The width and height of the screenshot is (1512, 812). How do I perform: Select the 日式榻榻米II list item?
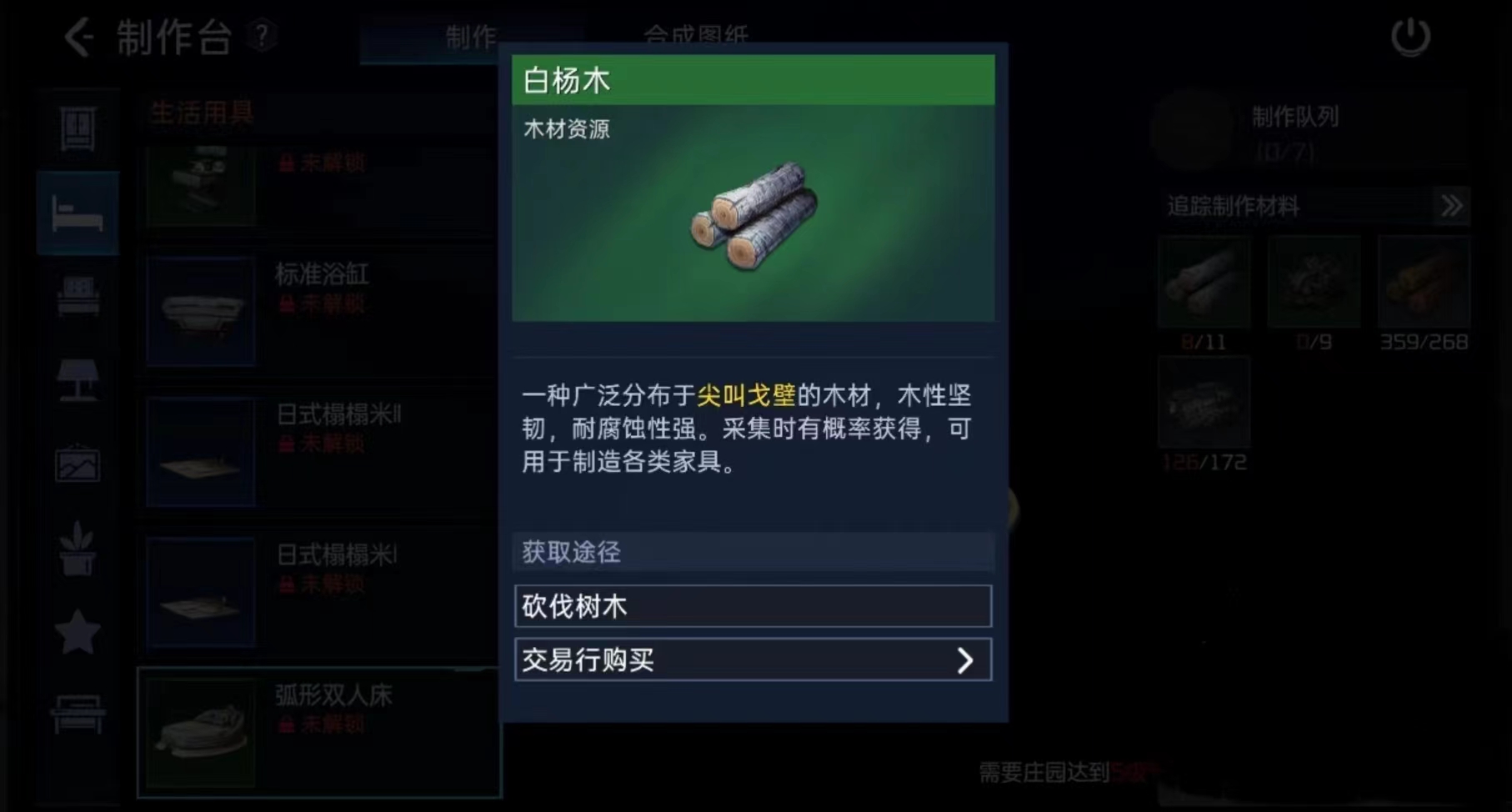point(321,453)
